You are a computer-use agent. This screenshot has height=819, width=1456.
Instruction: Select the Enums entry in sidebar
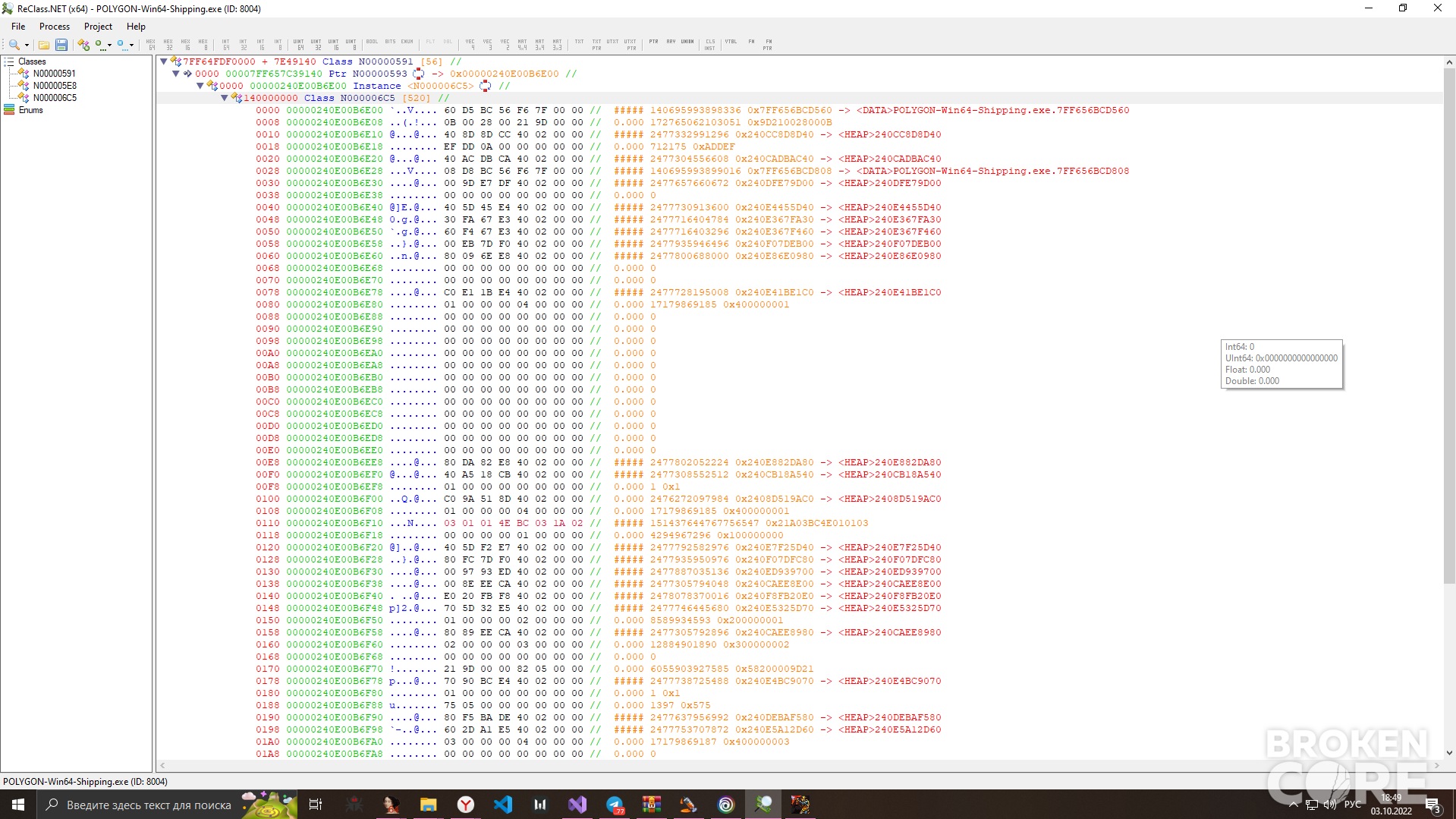31,110
